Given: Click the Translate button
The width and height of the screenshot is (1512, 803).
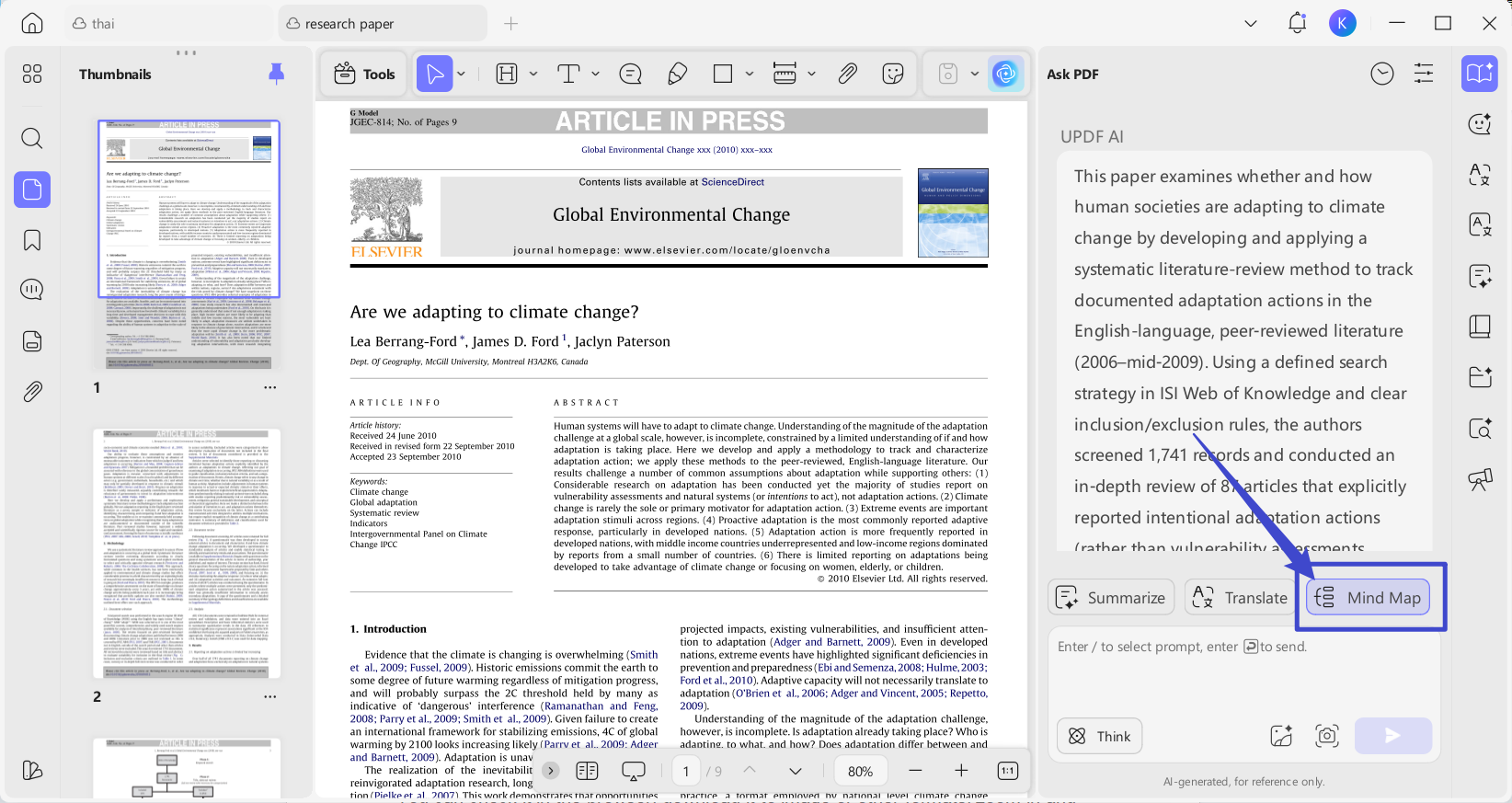Looking at the screenshot, I should point(1241,597).
